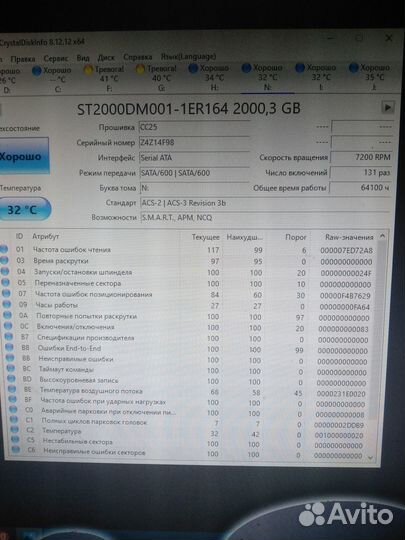This screenshot has width=405, height=540.
Task: Click blue status icon for drive H:
Action: (193, 68)
